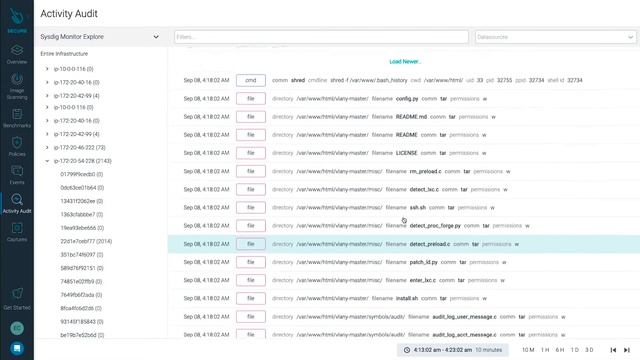The height and width of the screenshot is (360, 640).
Task: Open the Get Started page
Action: (x=17, y=299)
